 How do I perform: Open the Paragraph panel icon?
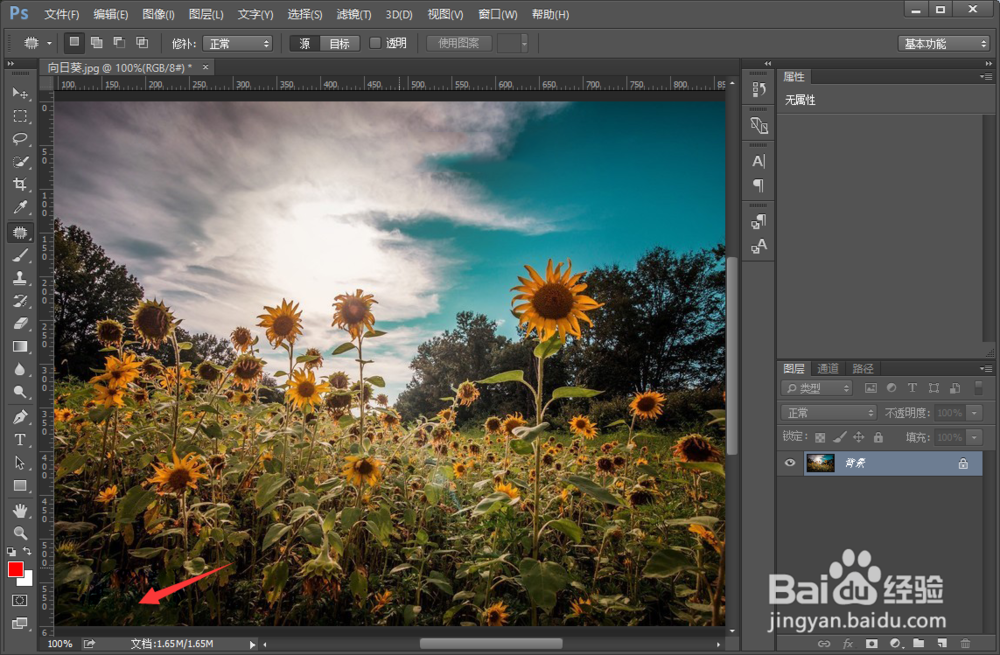click(759, 186)
